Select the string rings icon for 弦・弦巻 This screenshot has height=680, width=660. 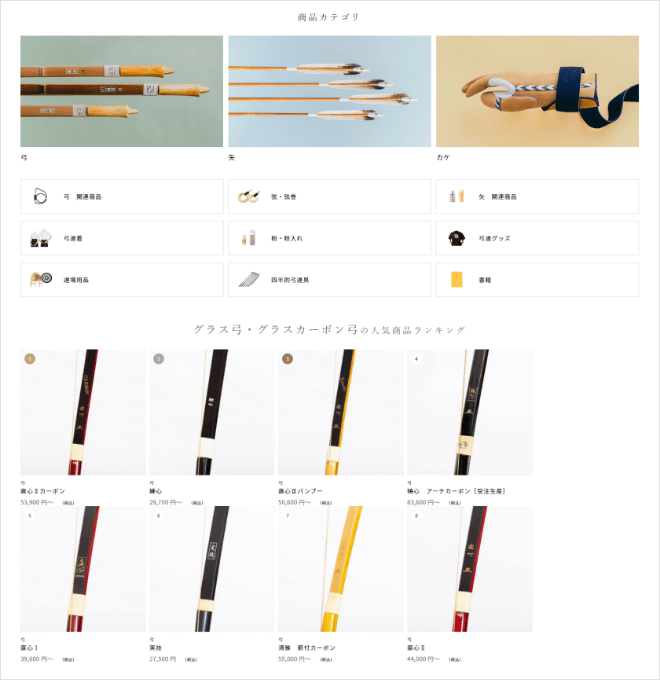point(248,196)
